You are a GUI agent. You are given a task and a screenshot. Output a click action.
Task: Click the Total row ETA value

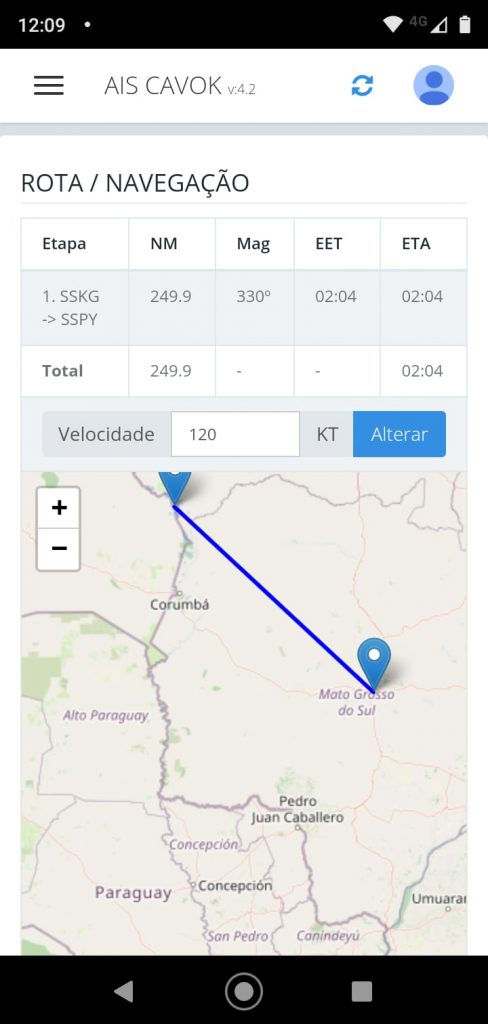(x=422, y=371)
